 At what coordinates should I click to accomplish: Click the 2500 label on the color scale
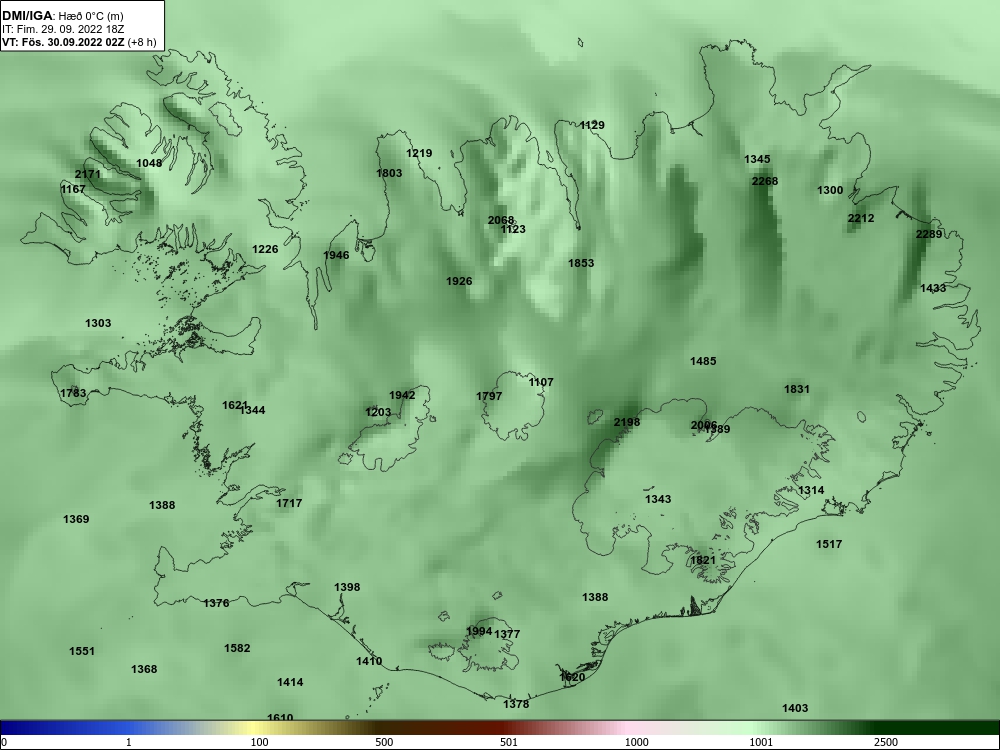[886, 742]
